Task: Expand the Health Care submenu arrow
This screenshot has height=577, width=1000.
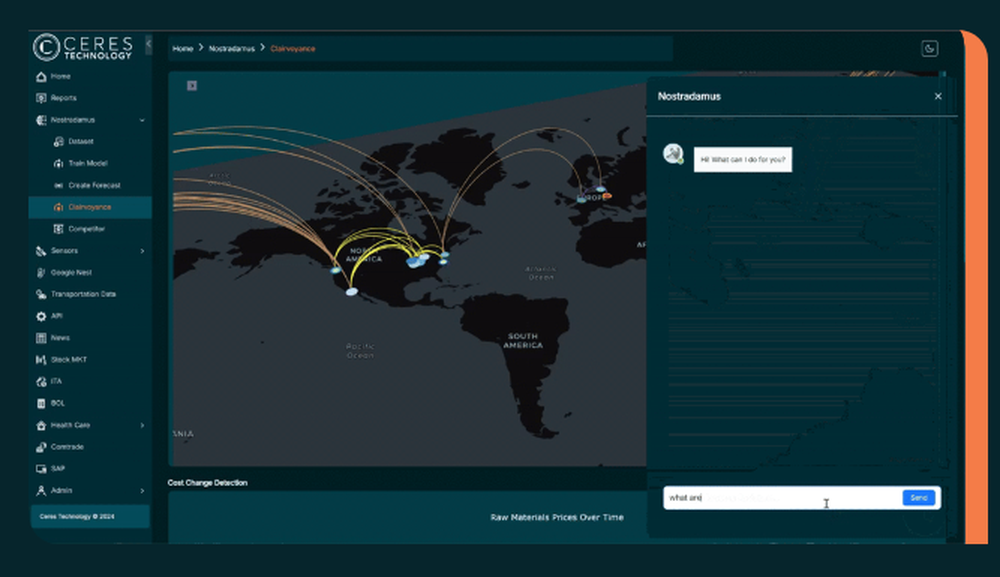Action: click(142, 425)
